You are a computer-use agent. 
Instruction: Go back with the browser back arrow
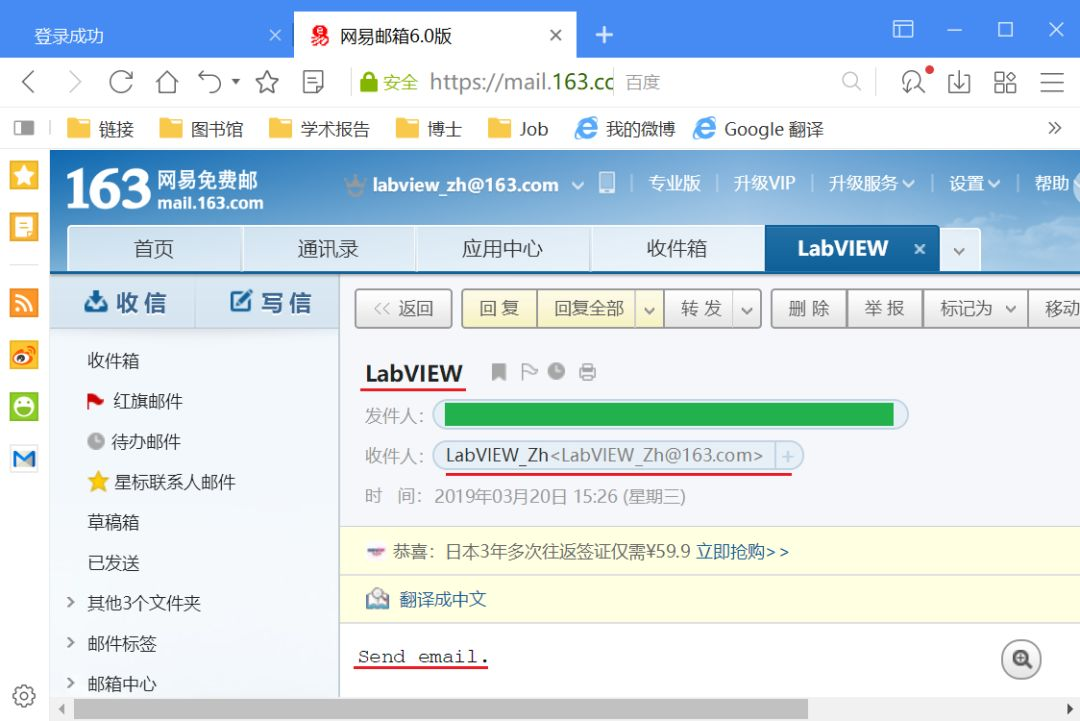28,82
